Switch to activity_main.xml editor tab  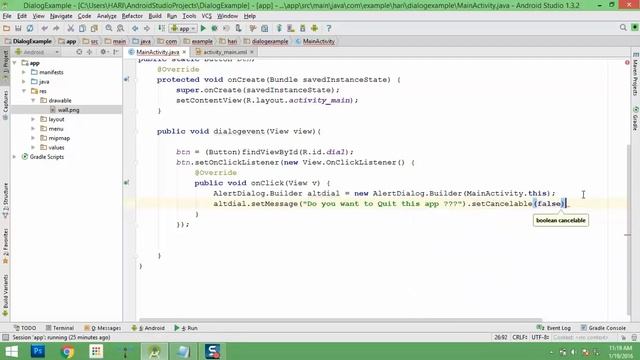click(x=225, y=52)
